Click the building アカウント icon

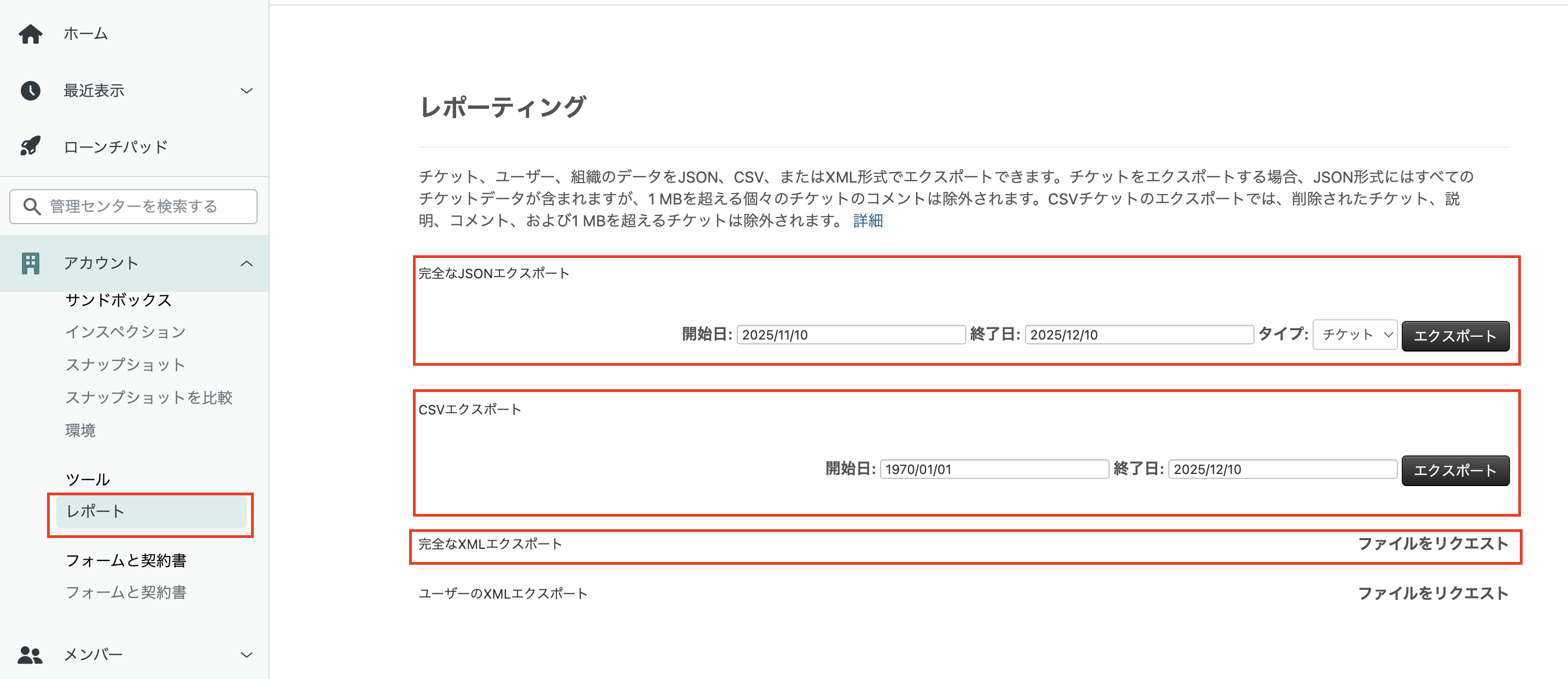click(31, 264)
